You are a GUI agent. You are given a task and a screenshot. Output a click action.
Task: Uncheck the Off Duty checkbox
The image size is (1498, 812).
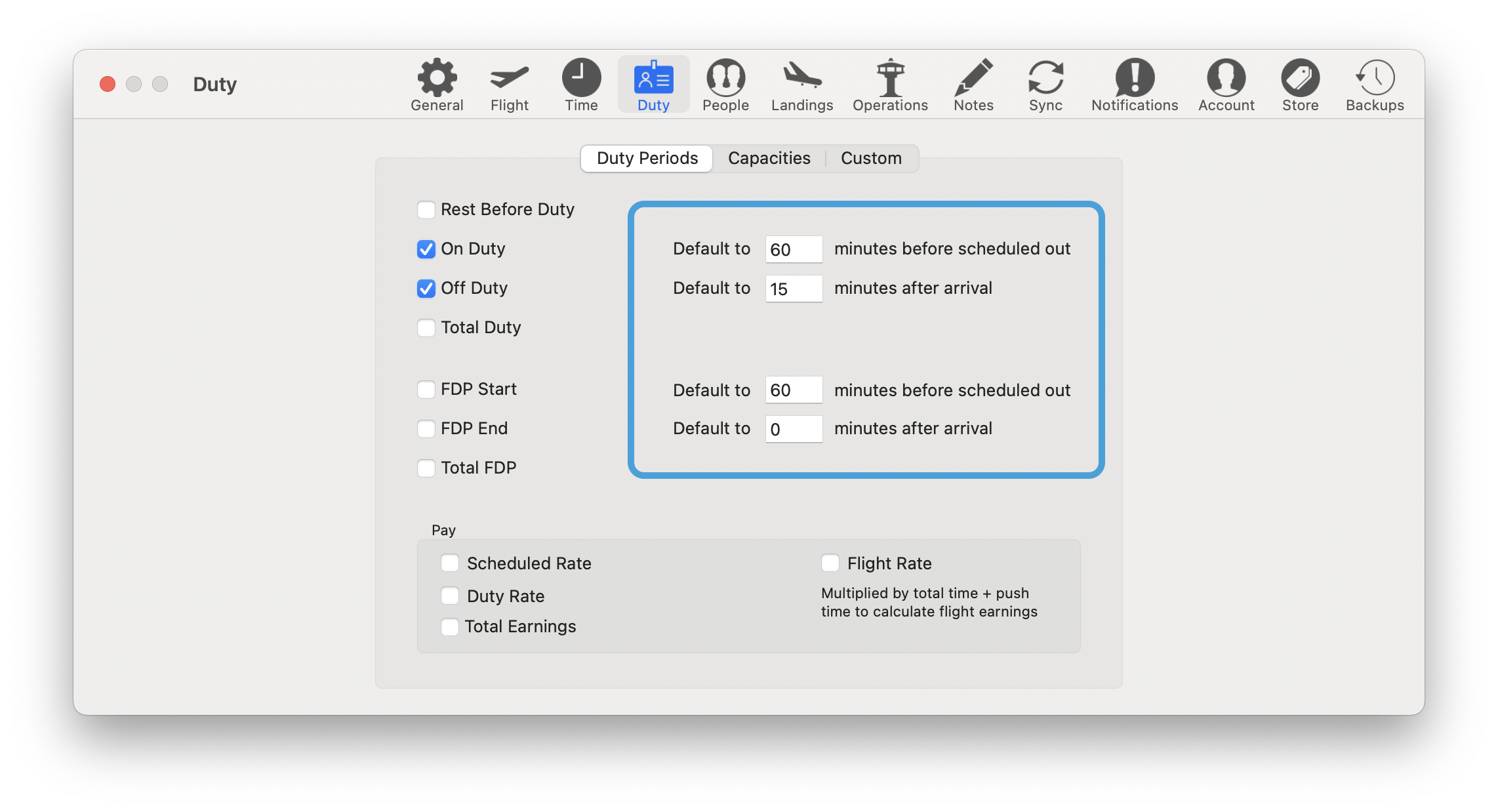click(x=426, y=289)
